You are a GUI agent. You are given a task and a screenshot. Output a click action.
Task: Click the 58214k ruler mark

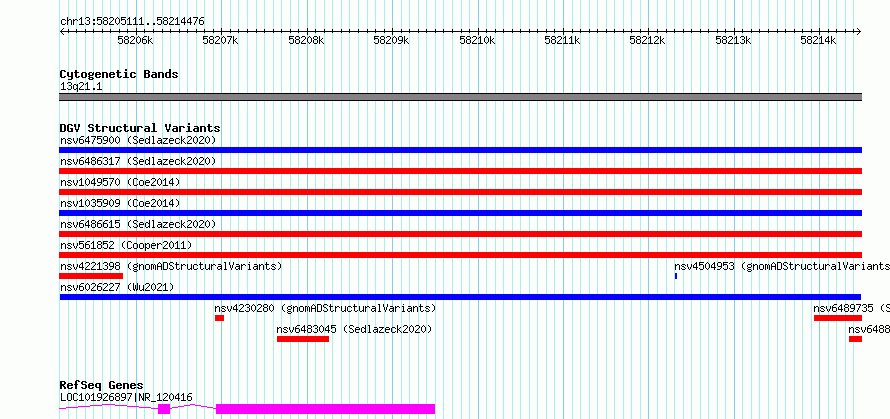[x=818, y=40]
